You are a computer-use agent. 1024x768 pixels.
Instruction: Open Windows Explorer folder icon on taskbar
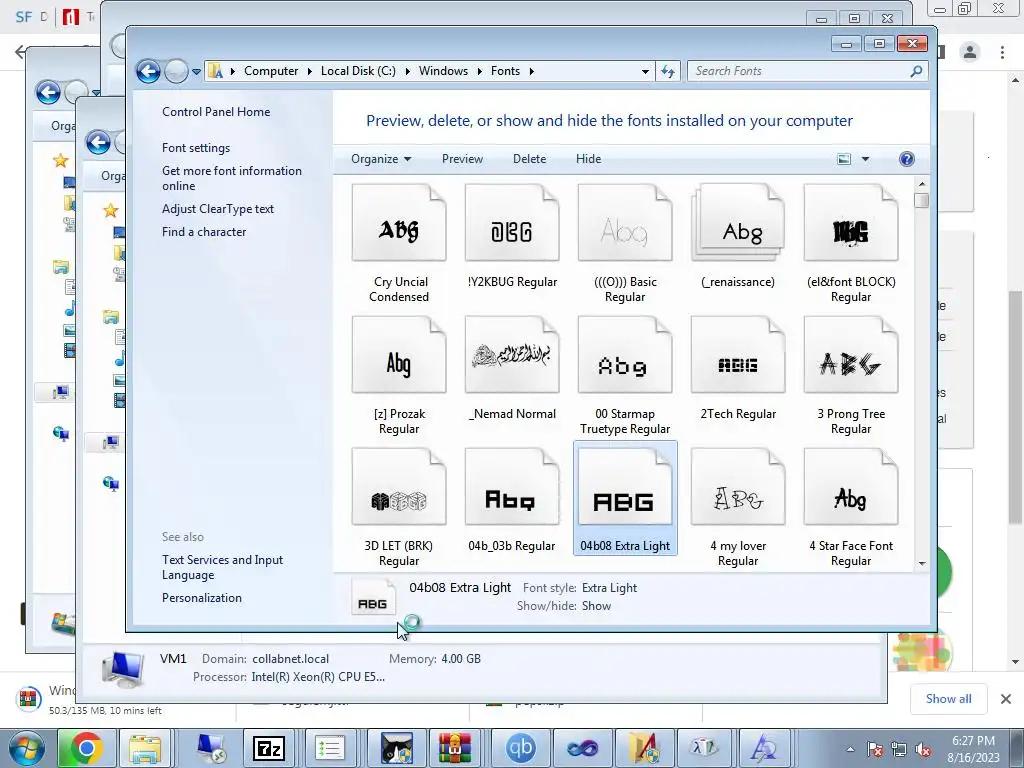coord(144,748)
